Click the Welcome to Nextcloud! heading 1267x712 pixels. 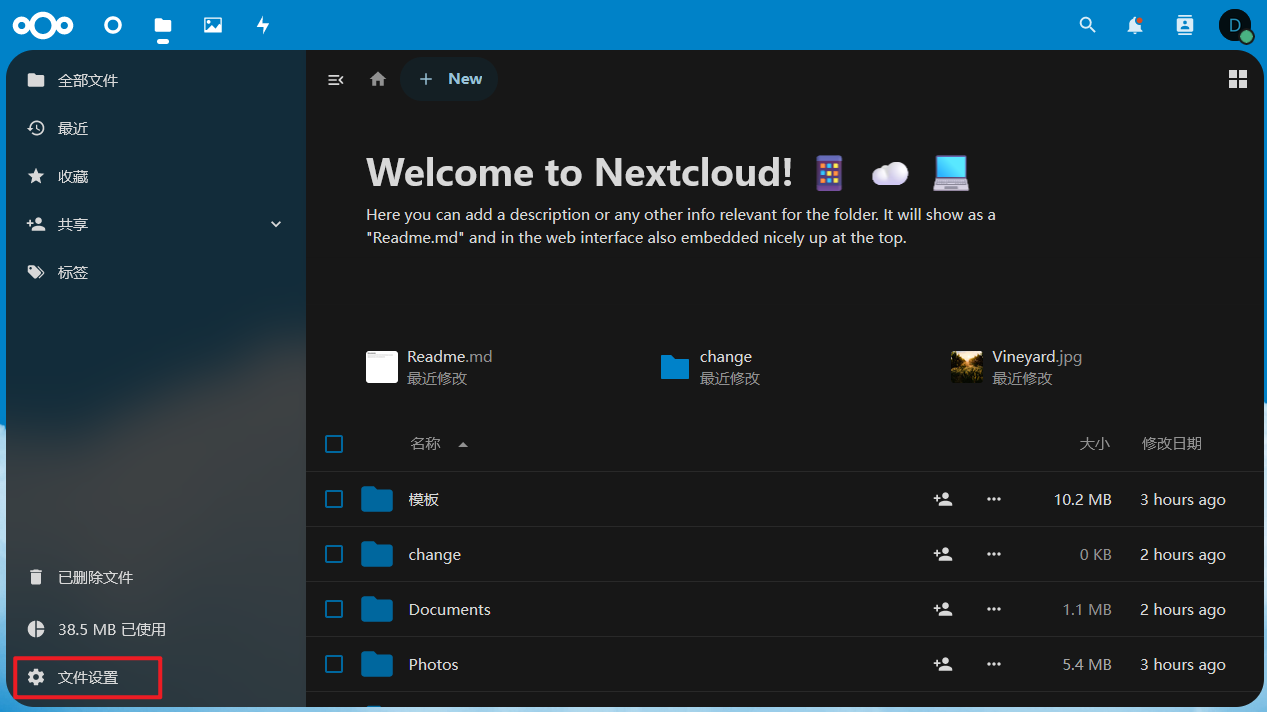[580, 172]
